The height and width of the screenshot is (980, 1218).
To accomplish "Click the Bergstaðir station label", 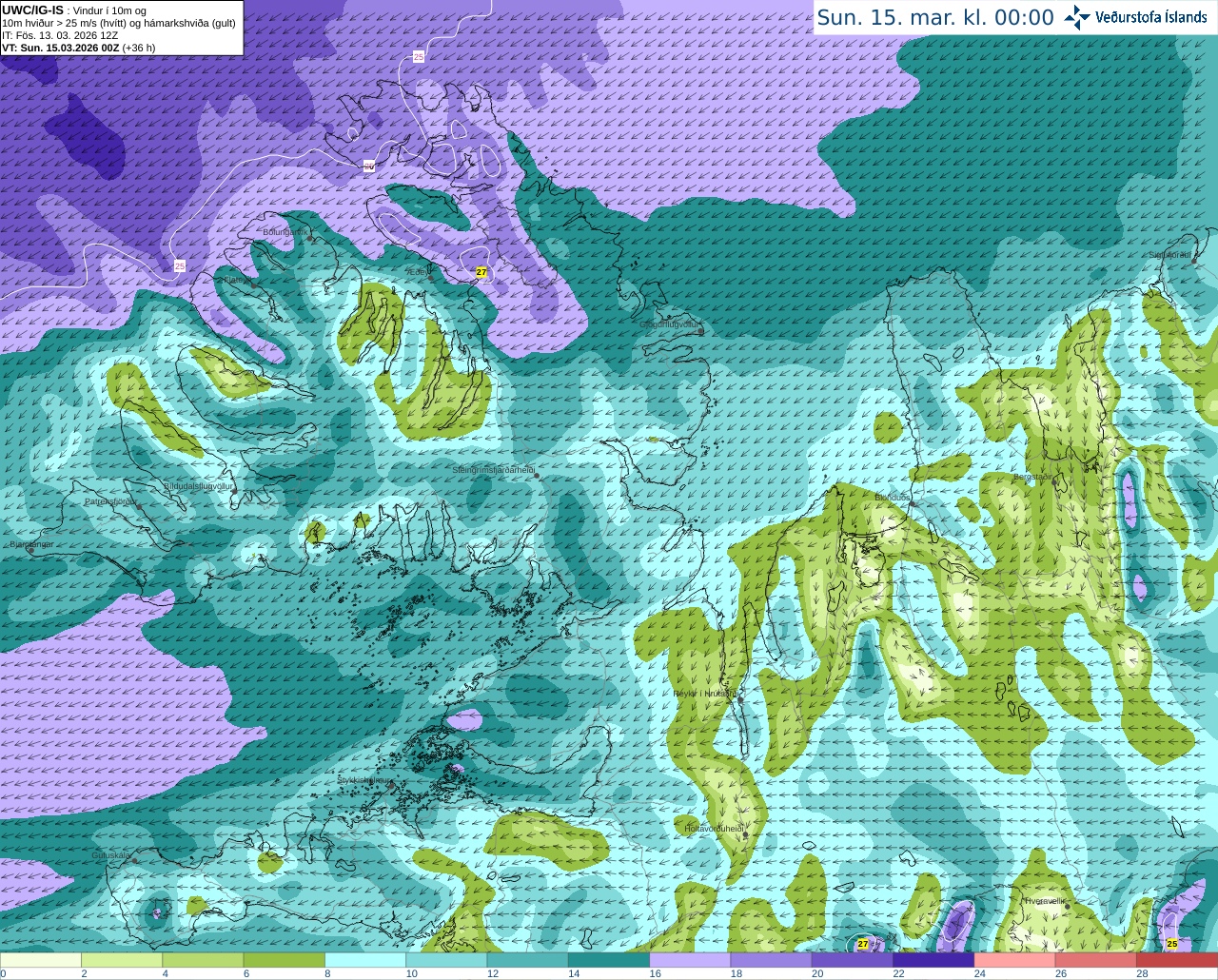I will 1033,477.
